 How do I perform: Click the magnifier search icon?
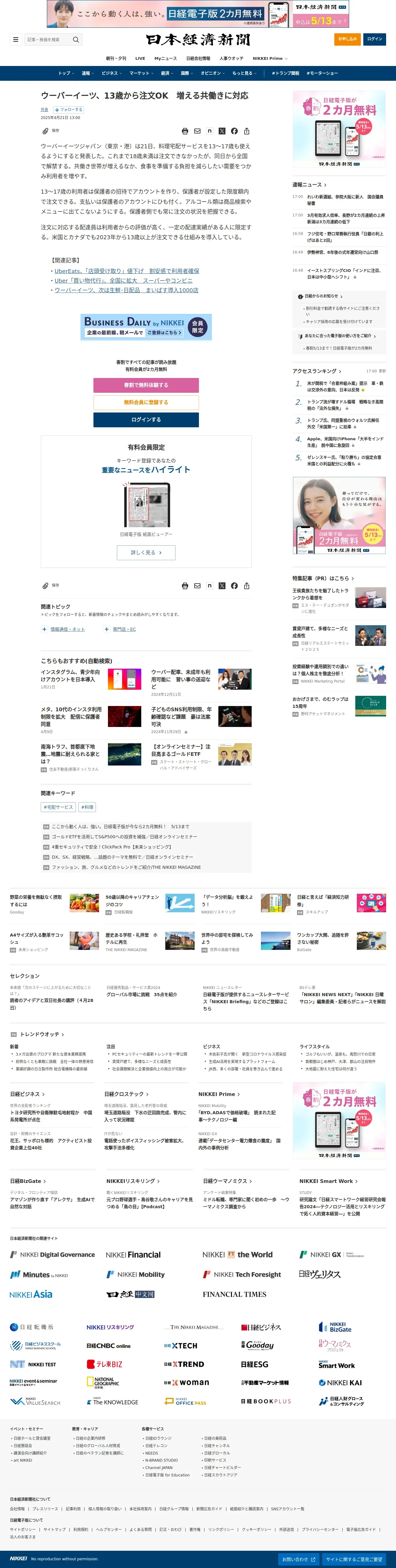pyautogui.click(x=76, y=39)
